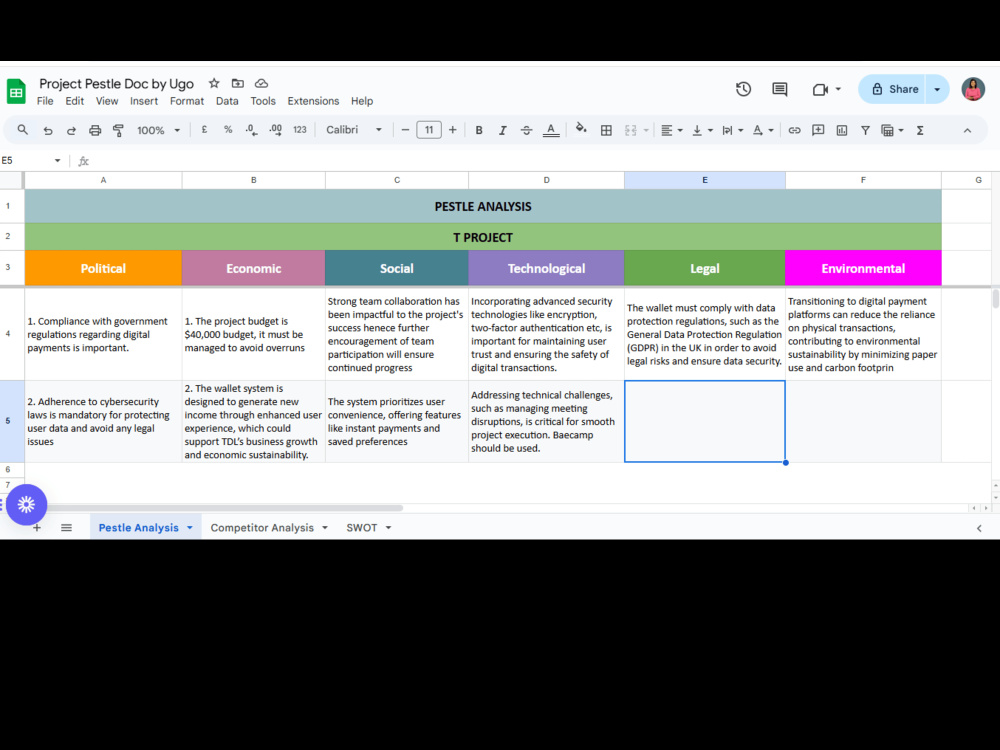Viewport: 1000px width, 750px height.
Task: Switch to the SWOT sheet
Action: pyautogui.click(x=362, y=527)
